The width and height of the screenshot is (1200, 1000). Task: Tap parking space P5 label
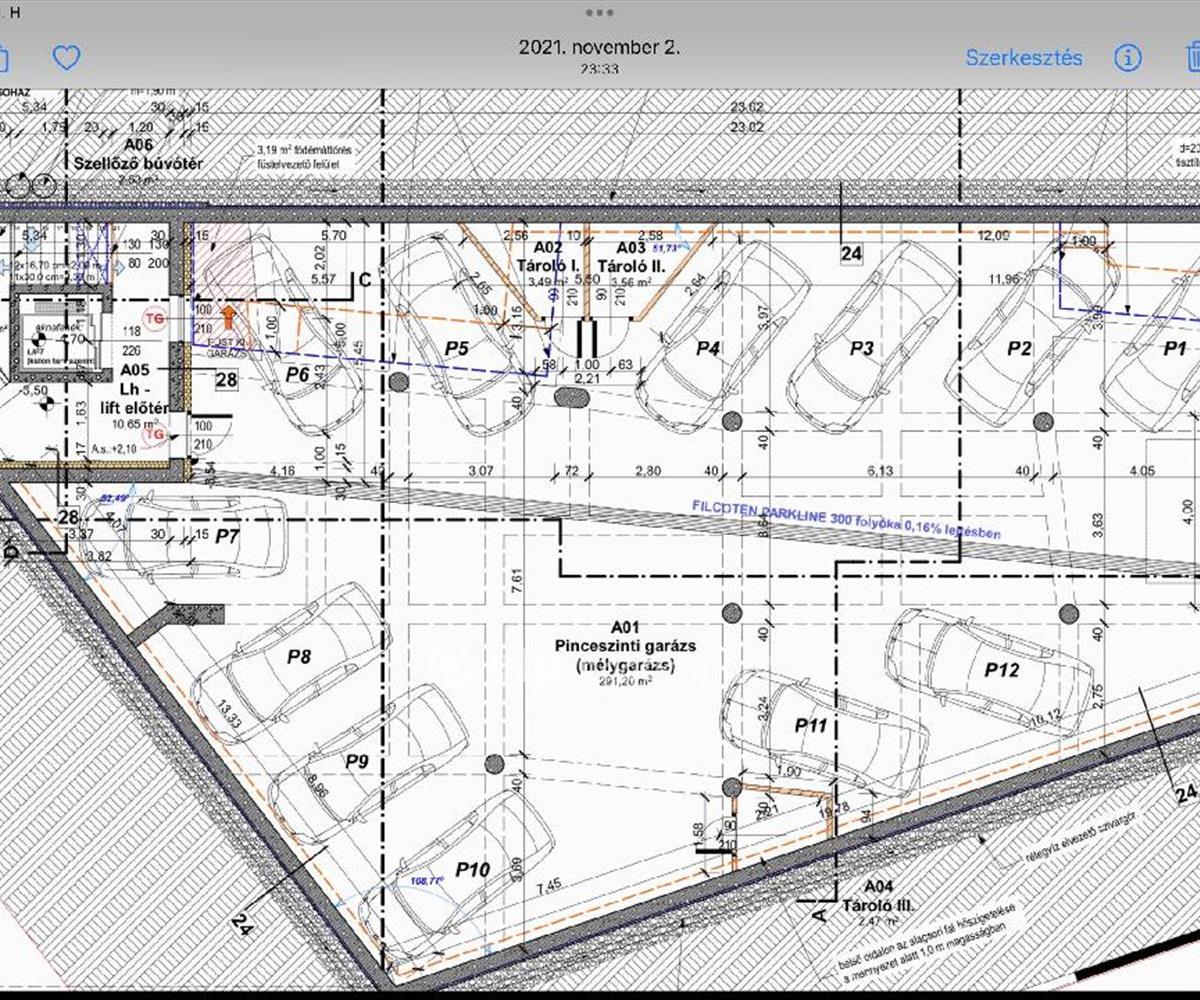(x=456, y=348)
